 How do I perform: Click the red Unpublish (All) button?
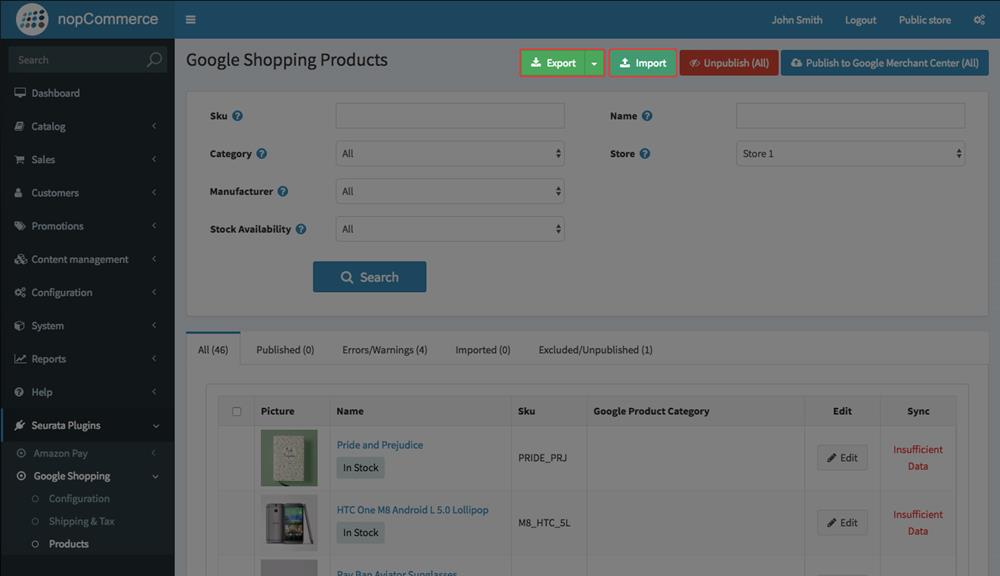(729, 63)
